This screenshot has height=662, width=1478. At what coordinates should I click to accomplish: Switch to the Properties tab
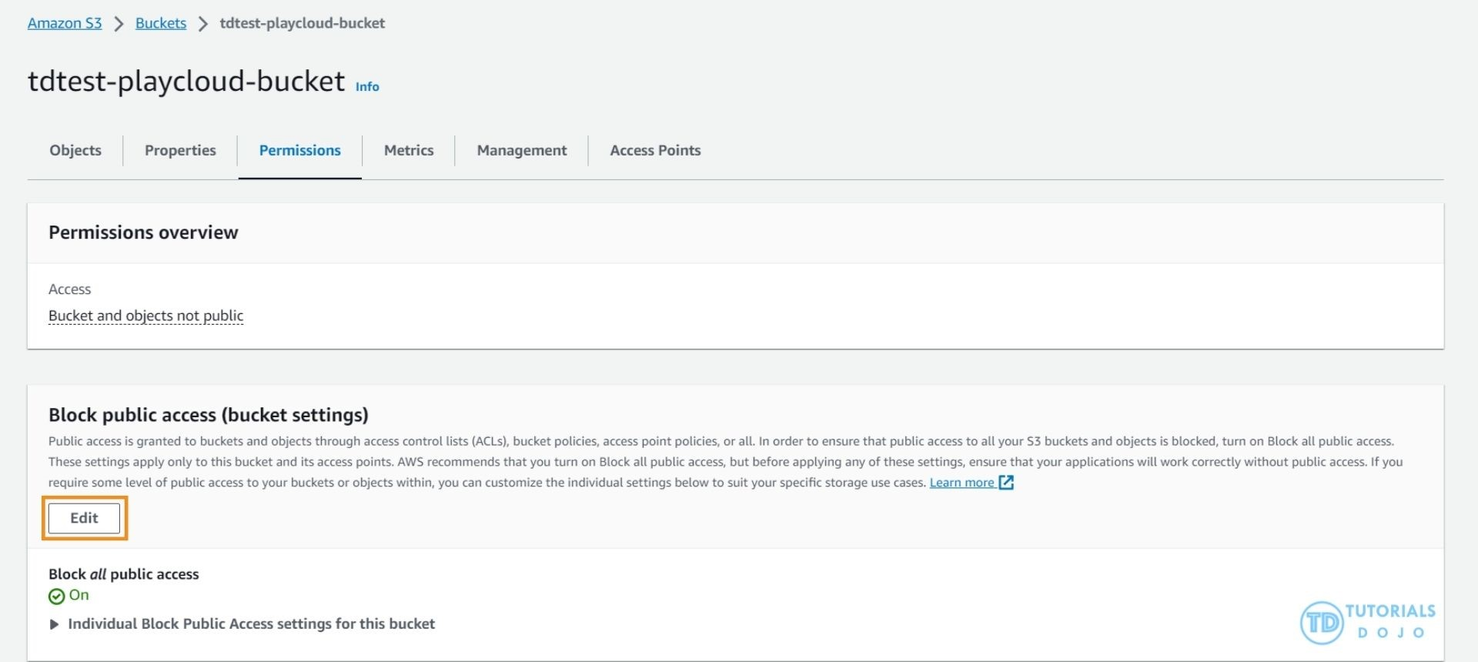180,150
